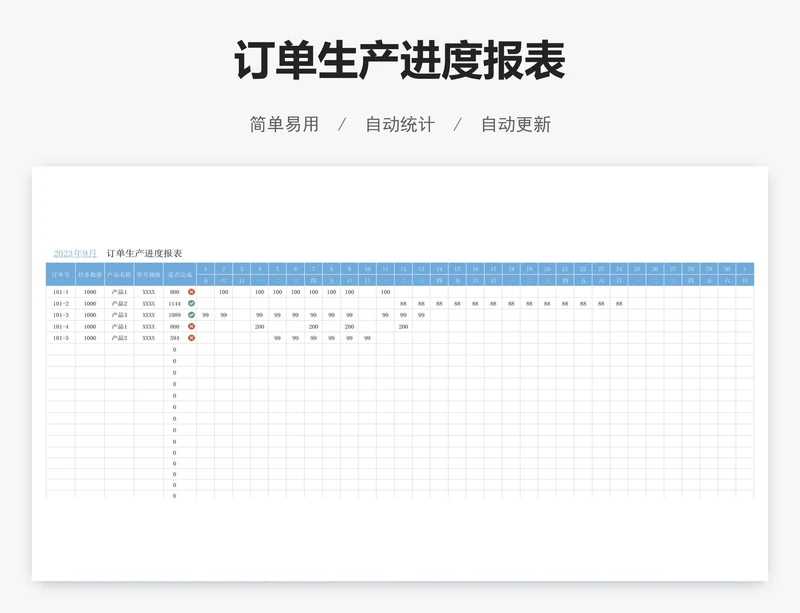Select order number cell 101-4
800x613 pixels.
(61, 327)
